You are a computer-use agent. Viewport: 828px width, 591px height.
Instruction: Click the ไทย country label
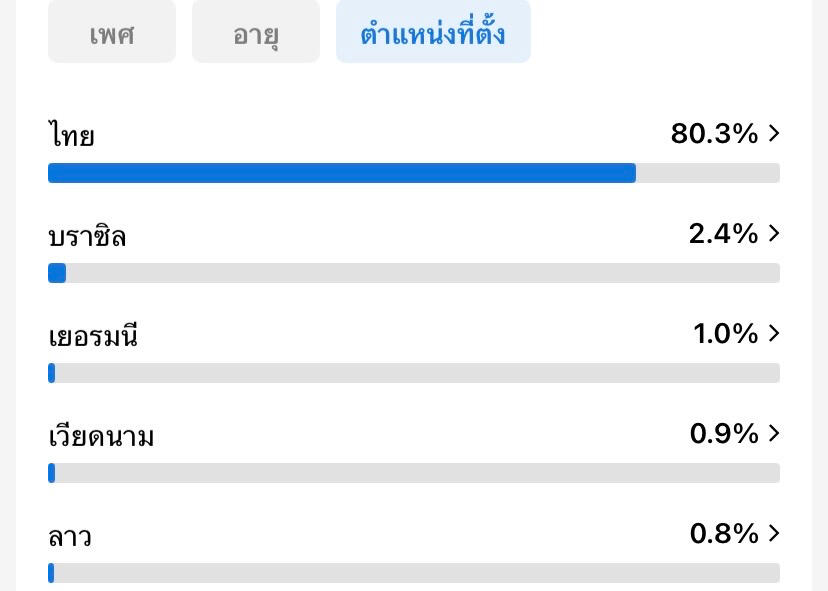71,135
